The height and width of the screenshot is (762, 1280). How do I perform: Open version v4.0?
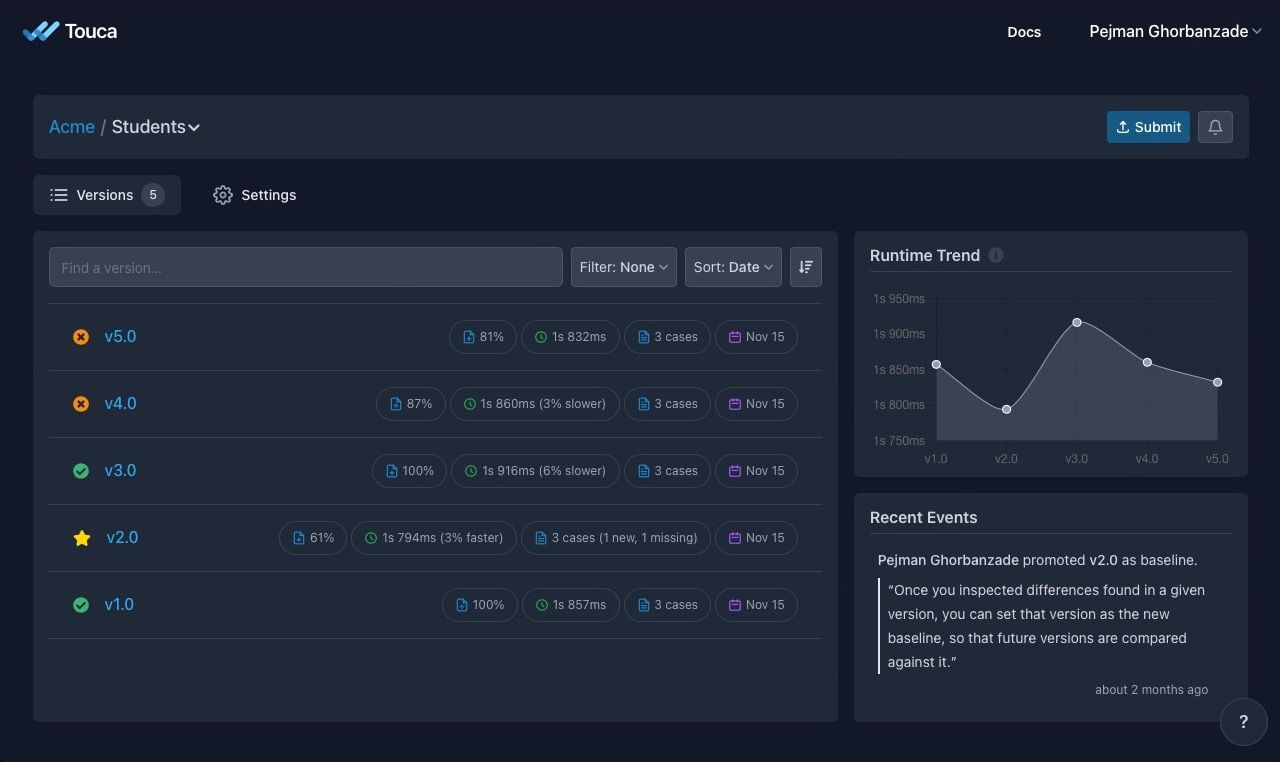(x=120, y=404)
